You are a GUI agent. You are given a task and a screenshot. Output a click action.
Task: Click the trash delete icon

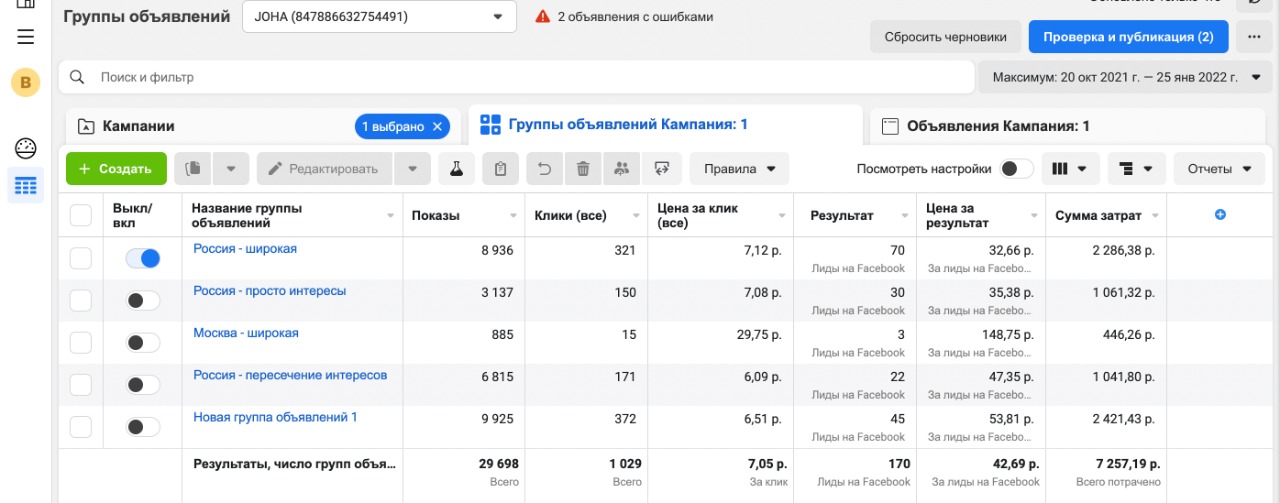click(x=583, y=169)
